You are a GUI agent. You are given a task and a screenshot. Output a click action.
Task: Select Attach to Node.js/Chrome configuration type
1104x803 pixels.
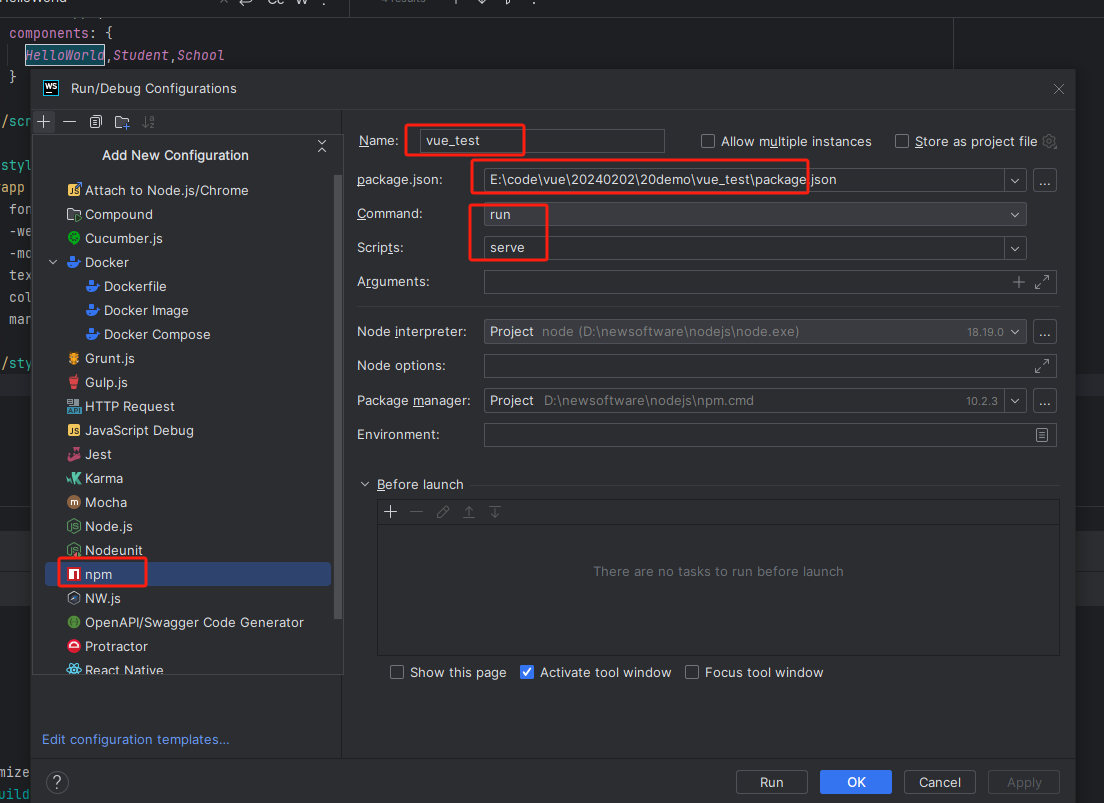pyautogui.click(x=166, y=190)
